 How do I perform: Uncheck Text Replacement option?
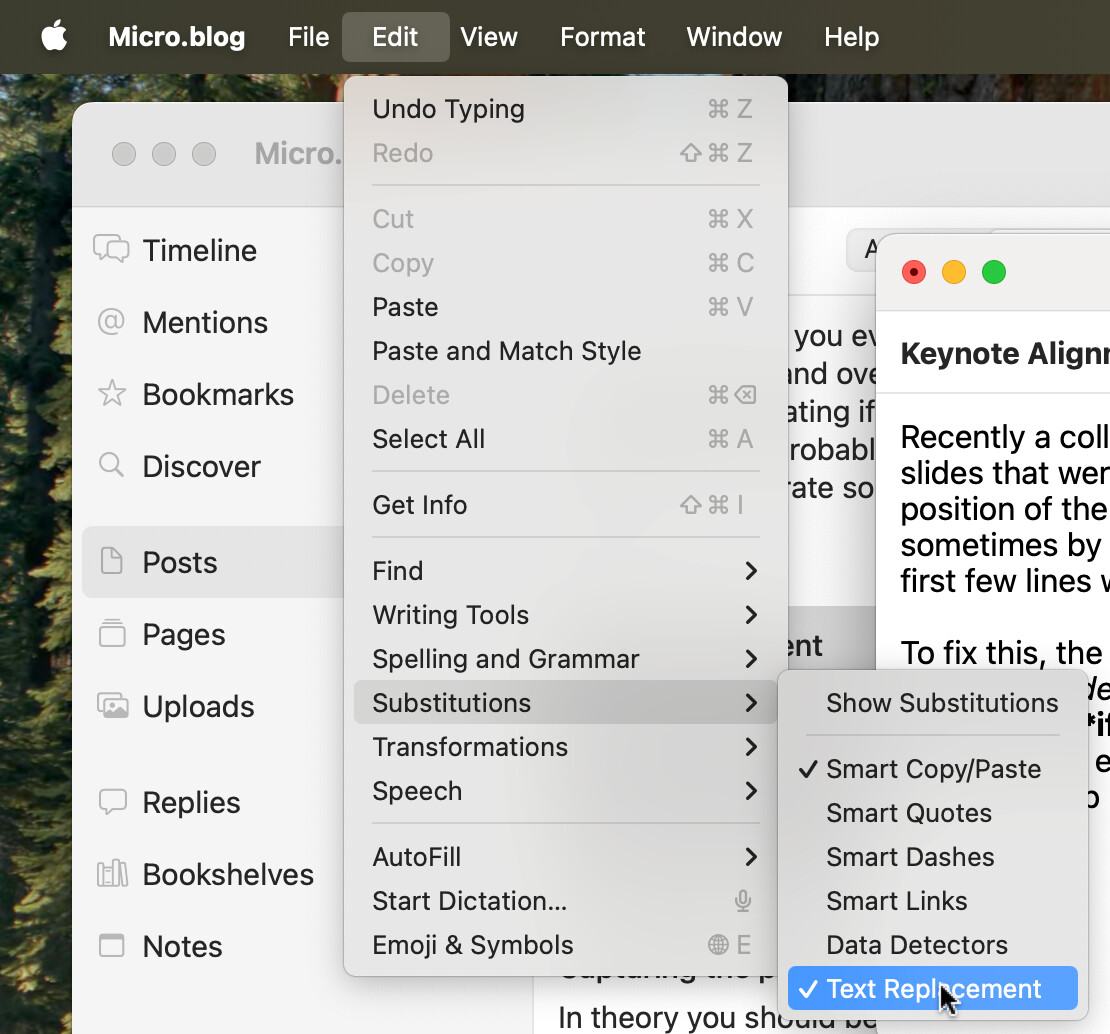click(933, 989)
